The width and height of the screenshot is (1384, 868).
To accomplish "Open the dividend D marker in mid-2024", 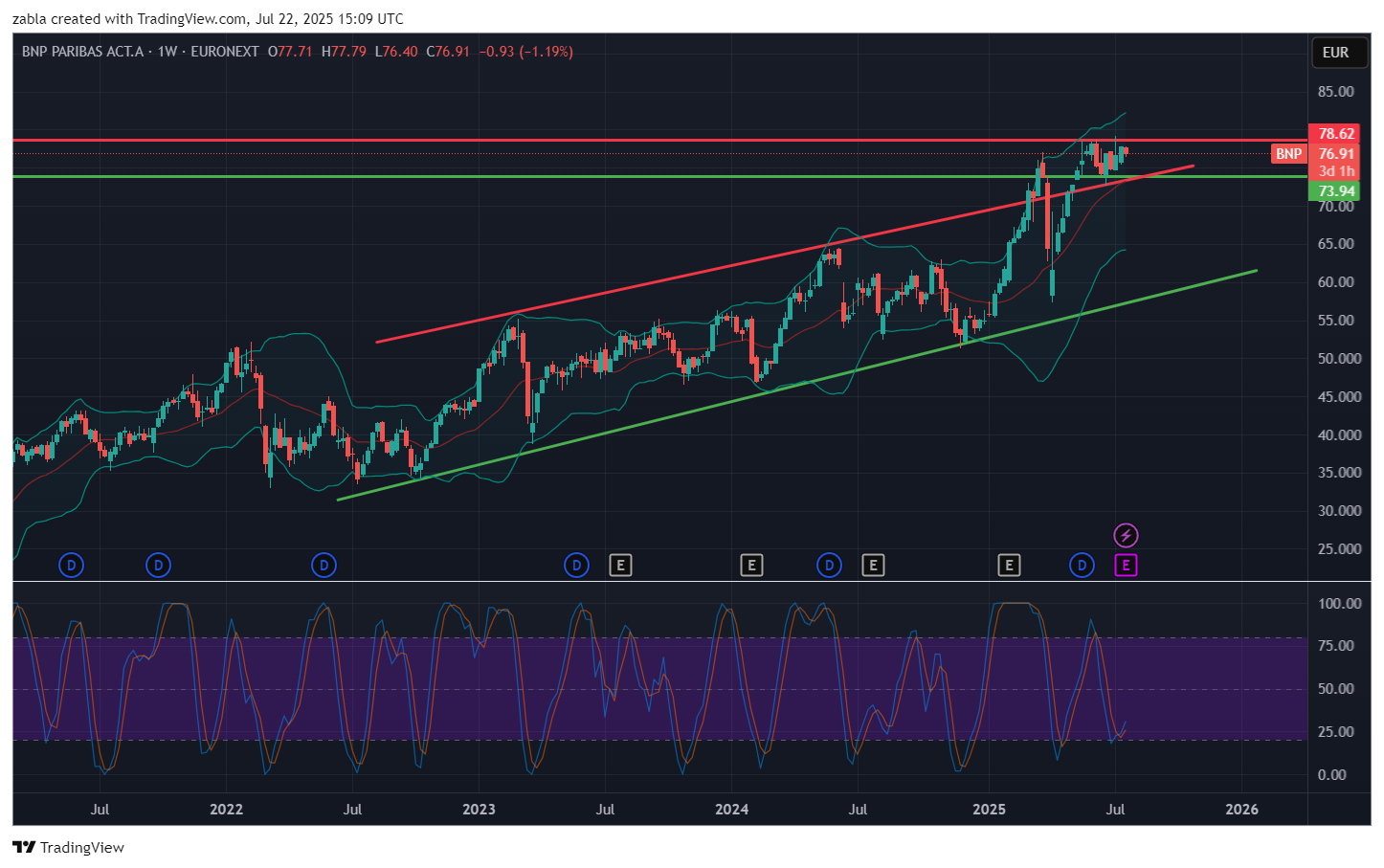I will 829,566.
